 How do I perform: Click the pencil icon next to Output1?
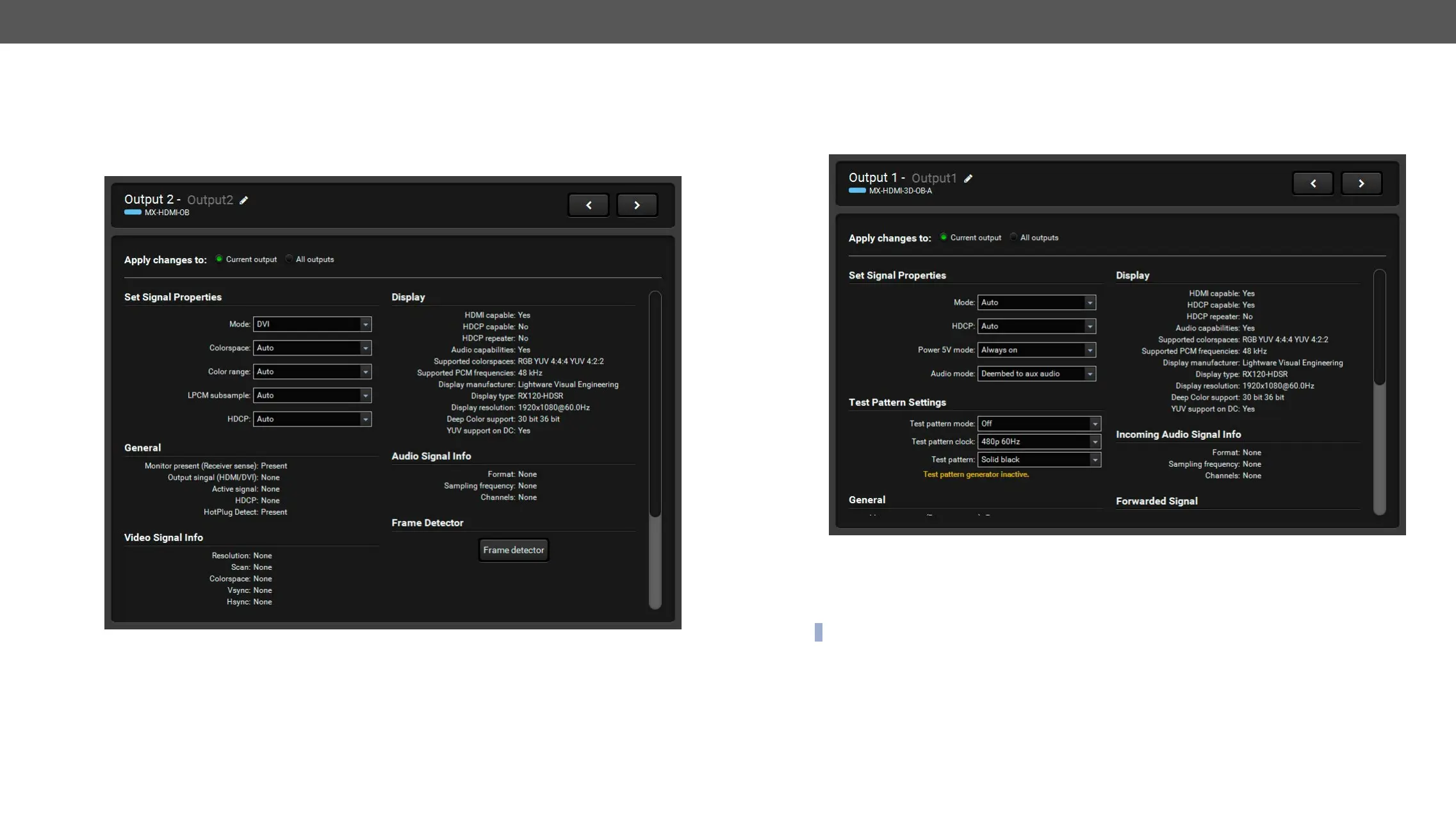coord(969,179)
